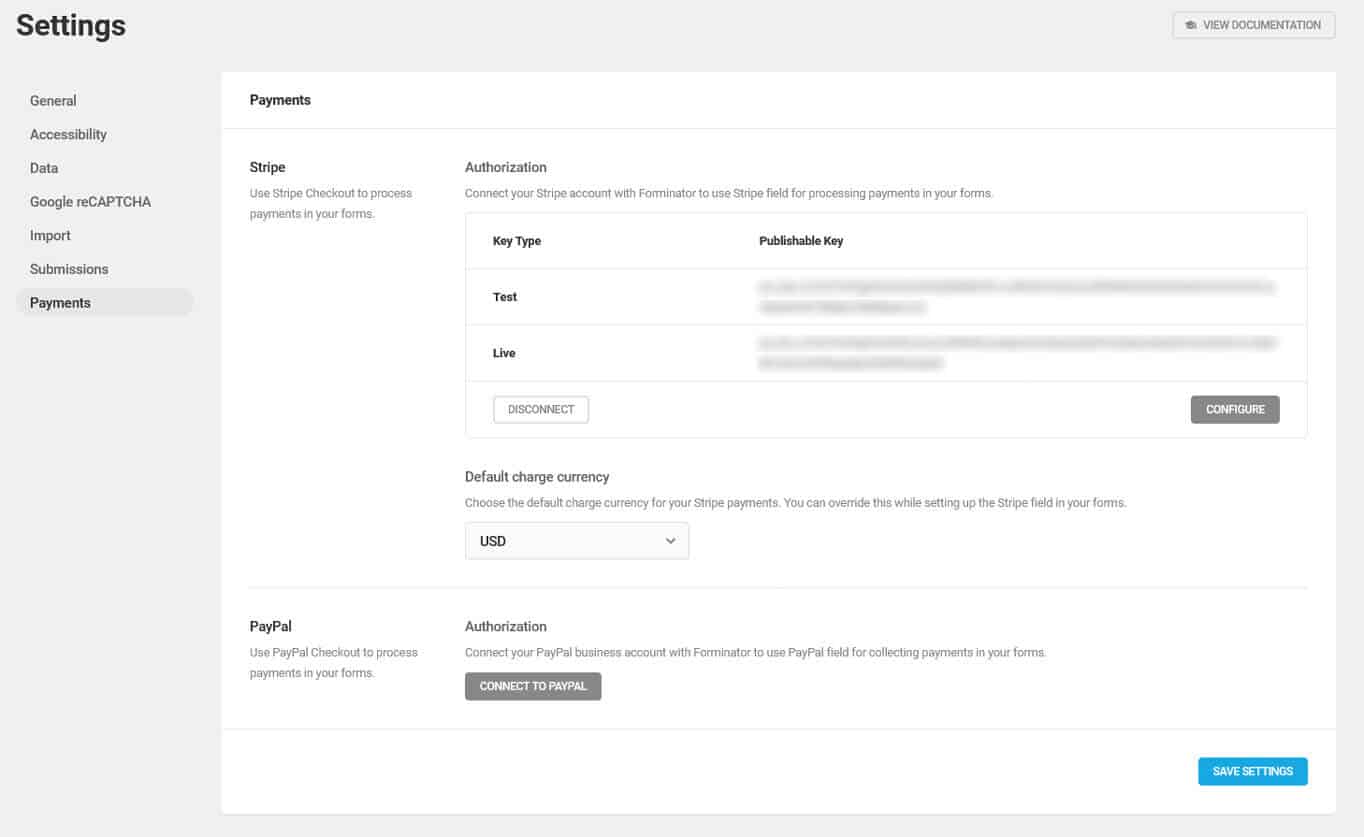Click the 'Connect your Stripe account' description
1364x837 pixels.
tap(729, 193)
